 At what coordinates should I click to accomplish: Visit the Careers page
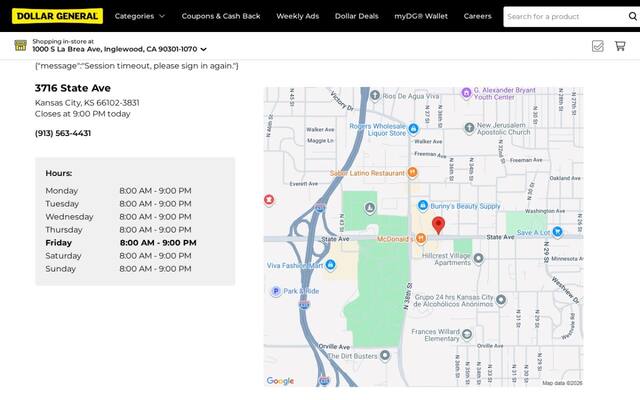coord(478,16)
